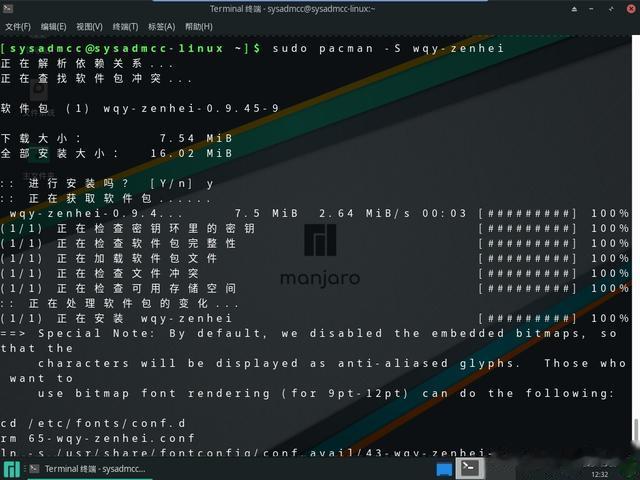Click the '==> Special Note:' text
Screen dimensions: 640x480
pos(78,334)
